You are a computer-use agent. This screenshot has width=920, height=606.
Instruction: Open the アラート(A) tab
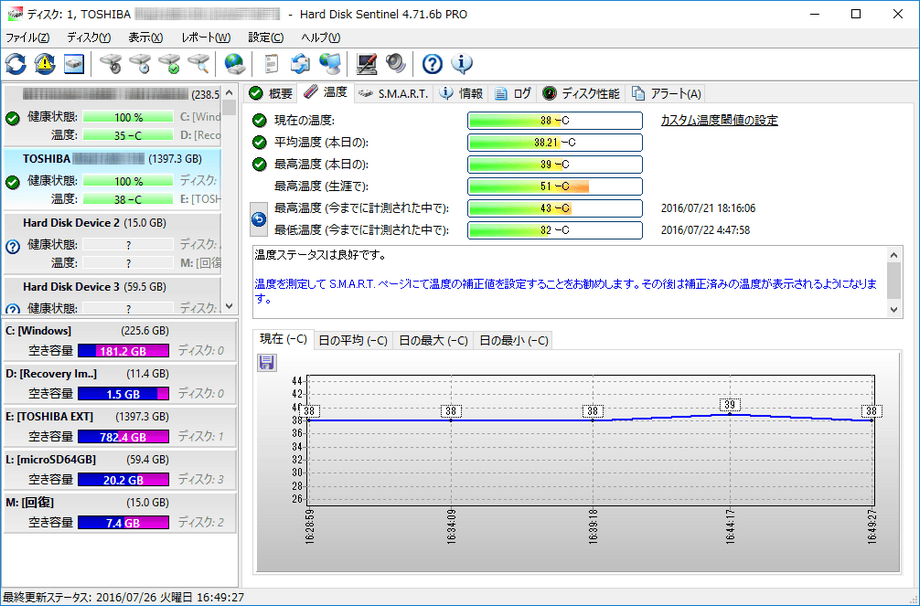pyautogui.click(x=665, y=94)
